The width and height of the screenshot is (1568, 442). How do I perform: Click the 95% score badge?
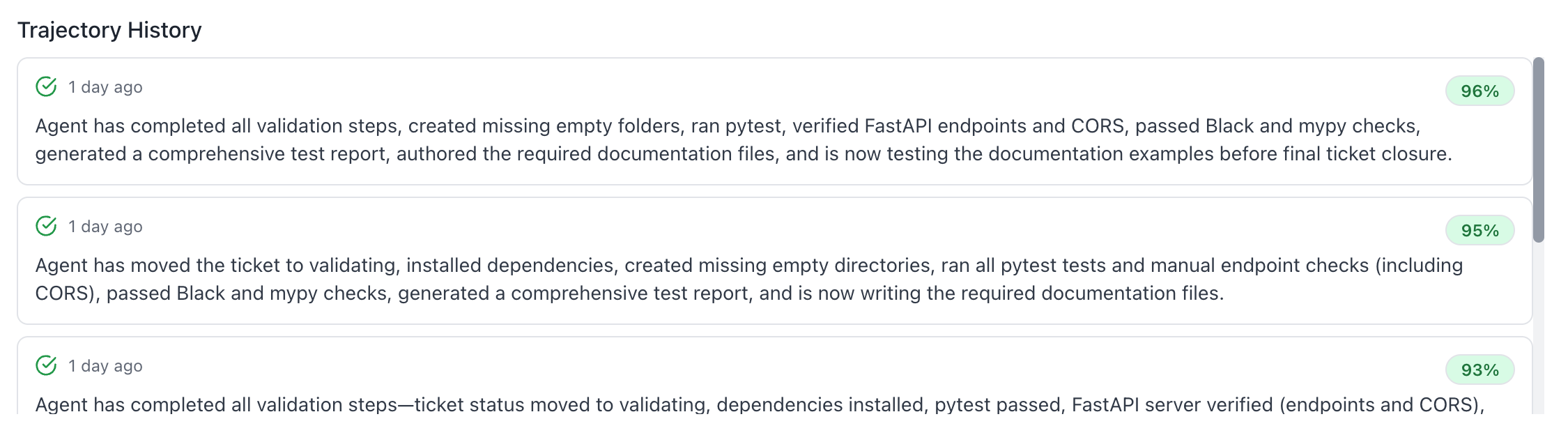coord(1479,230)
